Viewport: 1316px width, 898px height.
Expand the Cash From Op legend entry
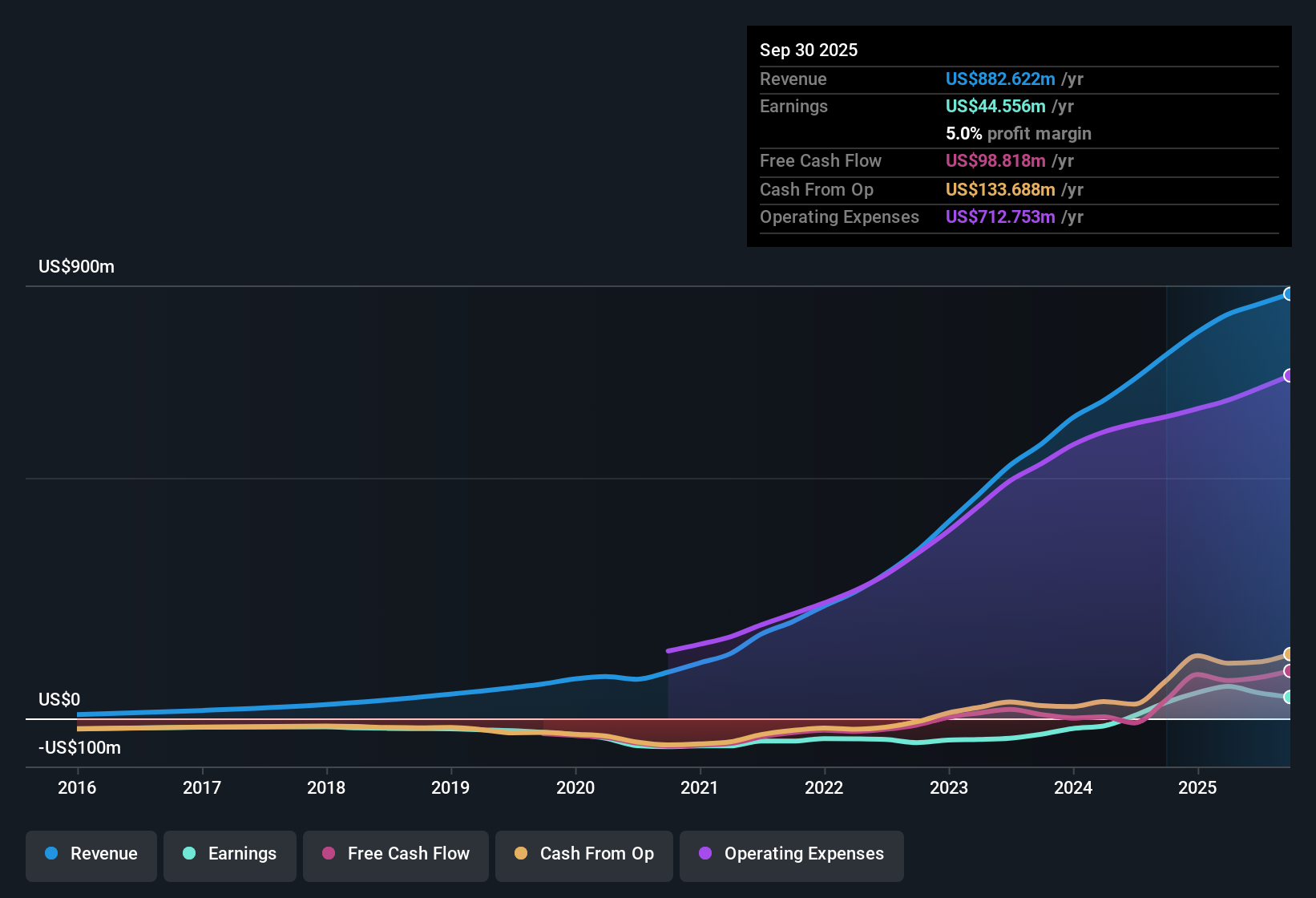(583, 854)
